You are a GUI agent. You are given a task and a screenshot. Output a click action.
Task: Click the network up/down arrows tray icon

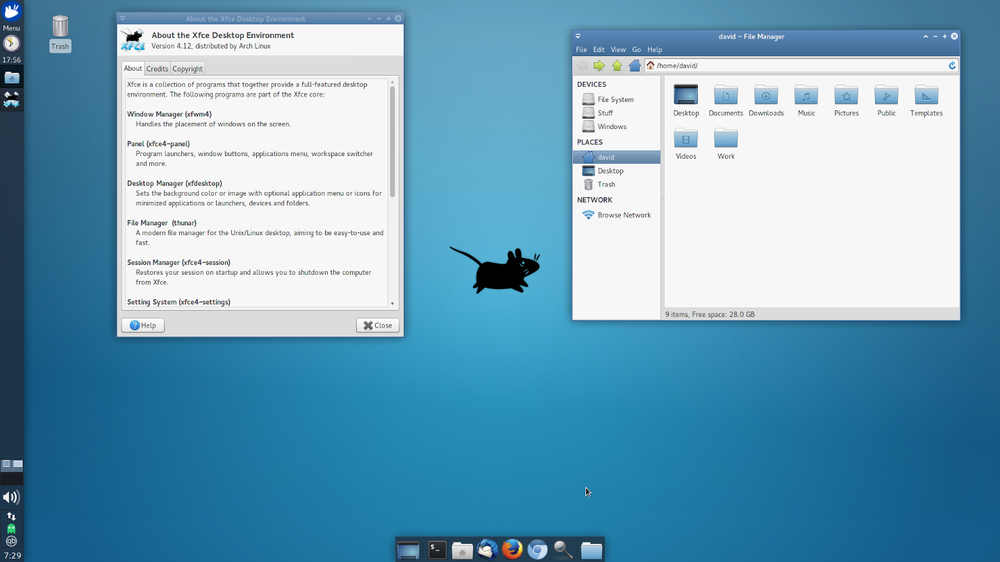pyautogui.click(x=11, y=516)
